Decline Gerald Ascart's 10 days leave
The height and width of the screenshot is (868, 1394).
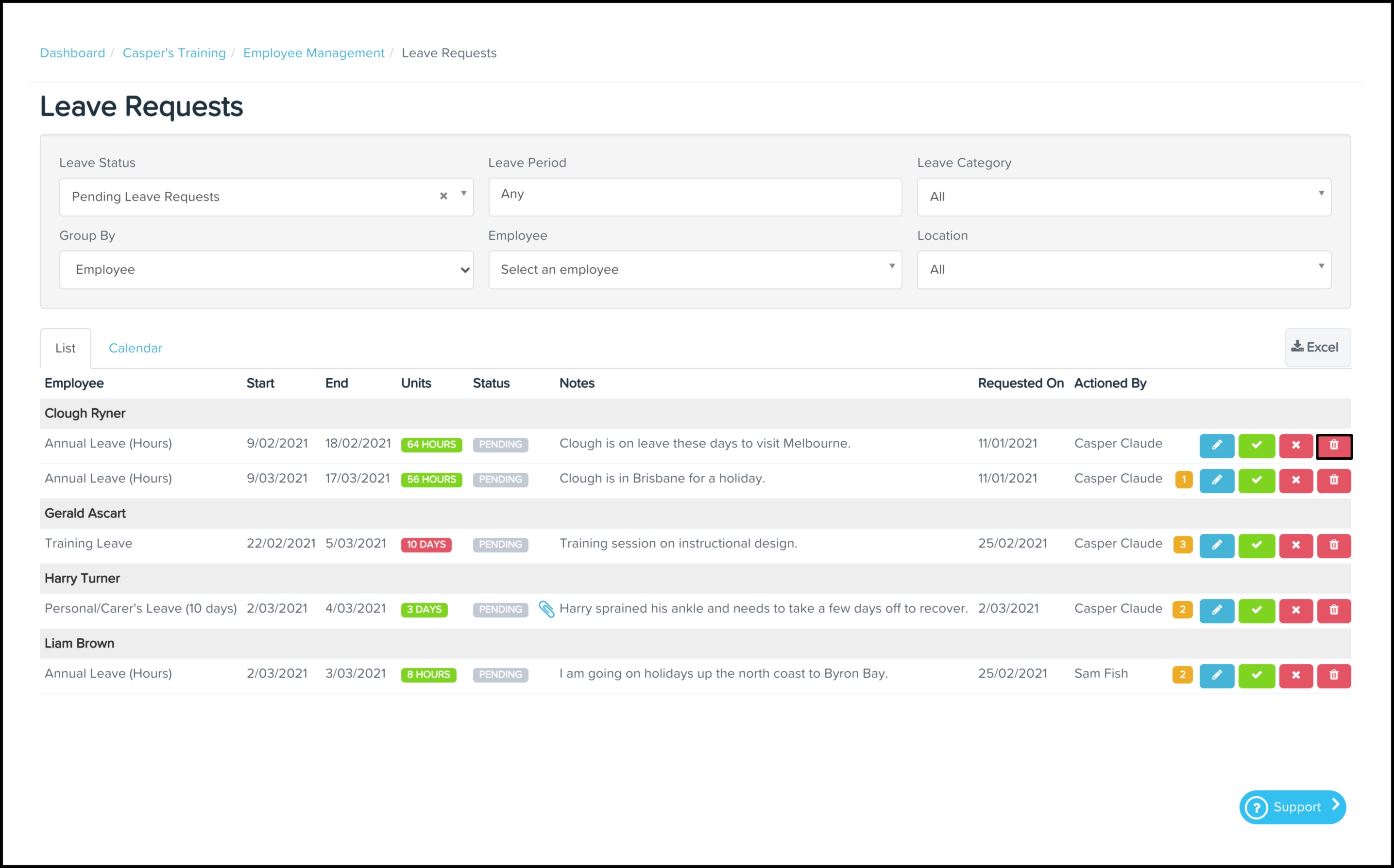[1295, 545]
